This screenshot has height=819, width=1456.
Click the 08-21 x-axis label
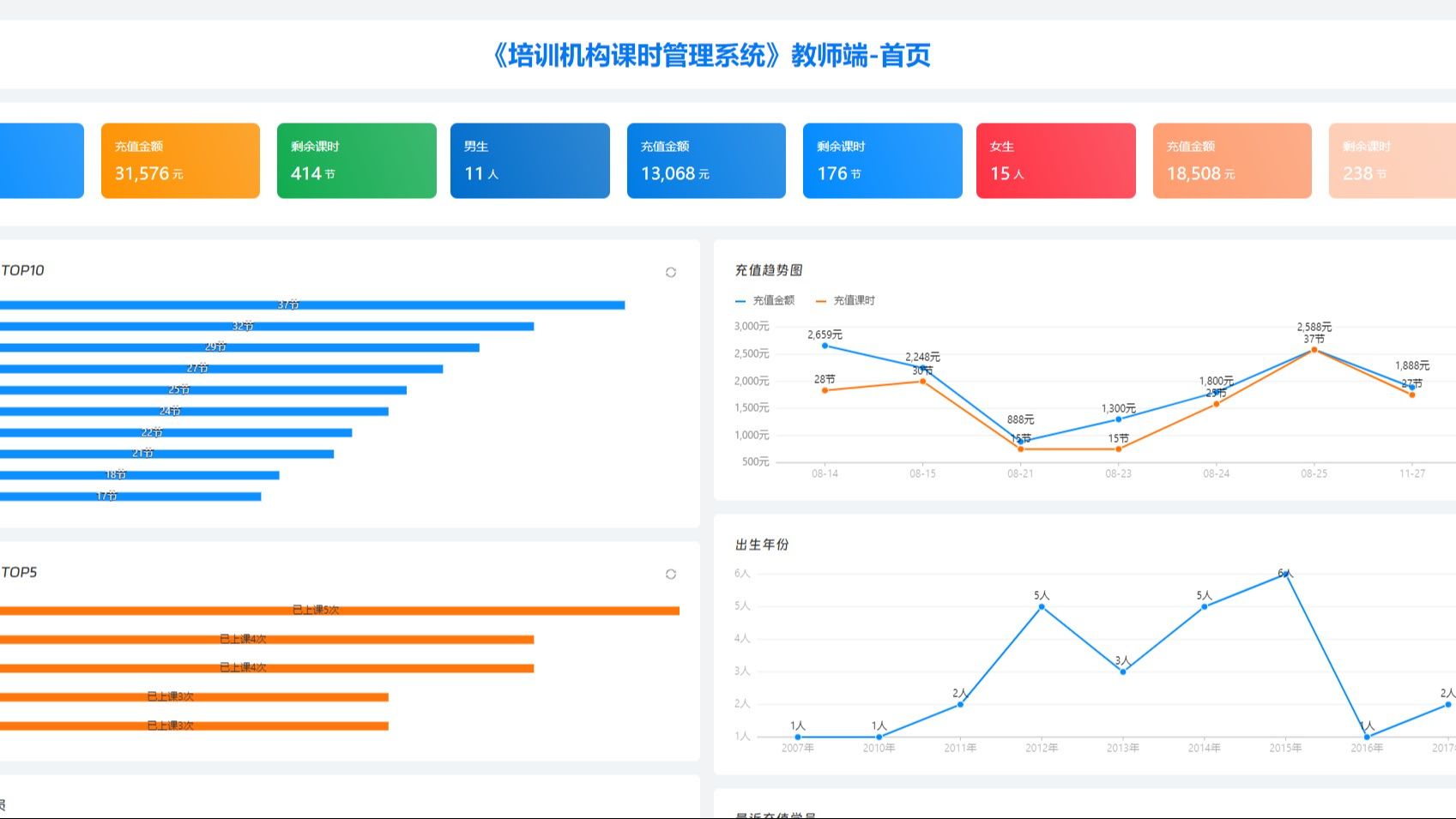[1021, 473]
